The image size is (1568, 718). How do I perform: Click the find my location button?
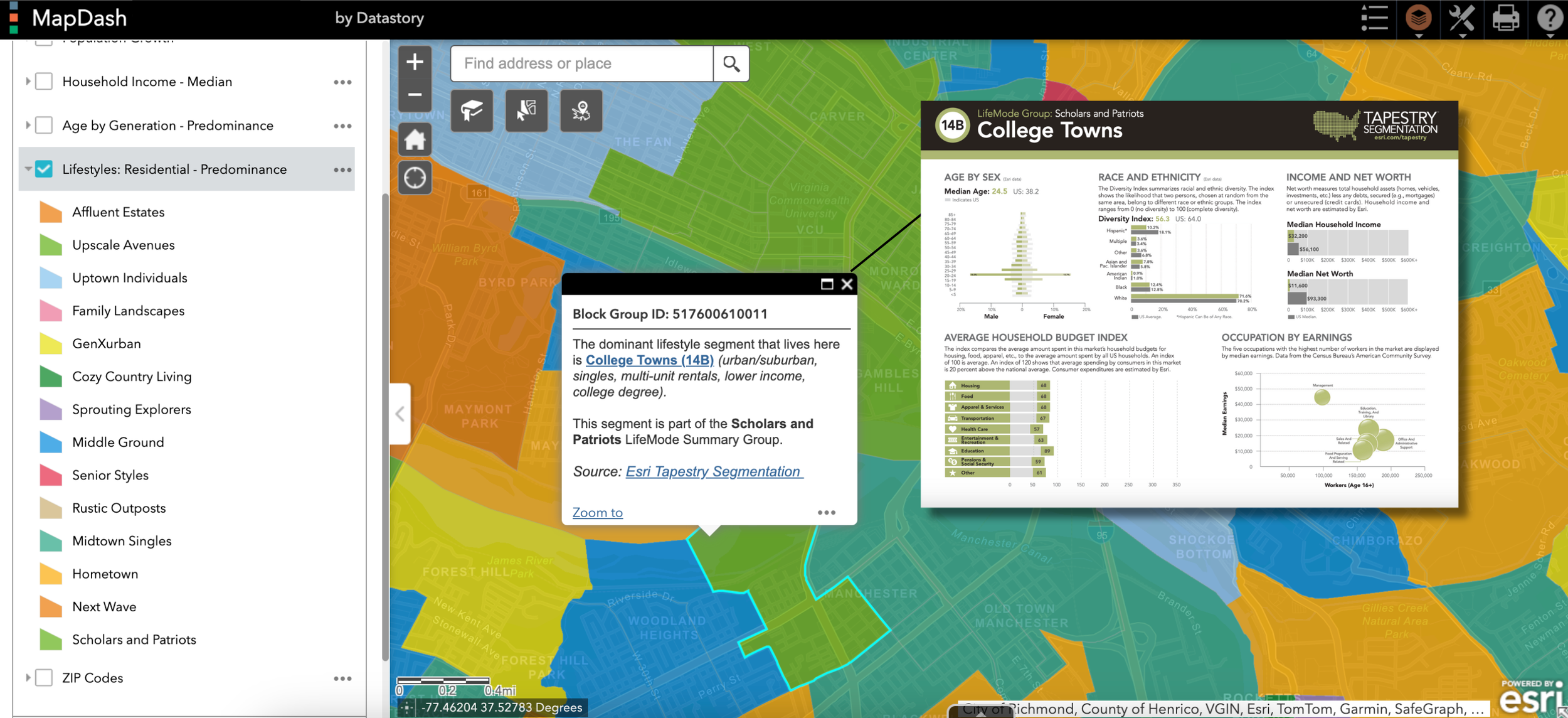pos(415,178)
